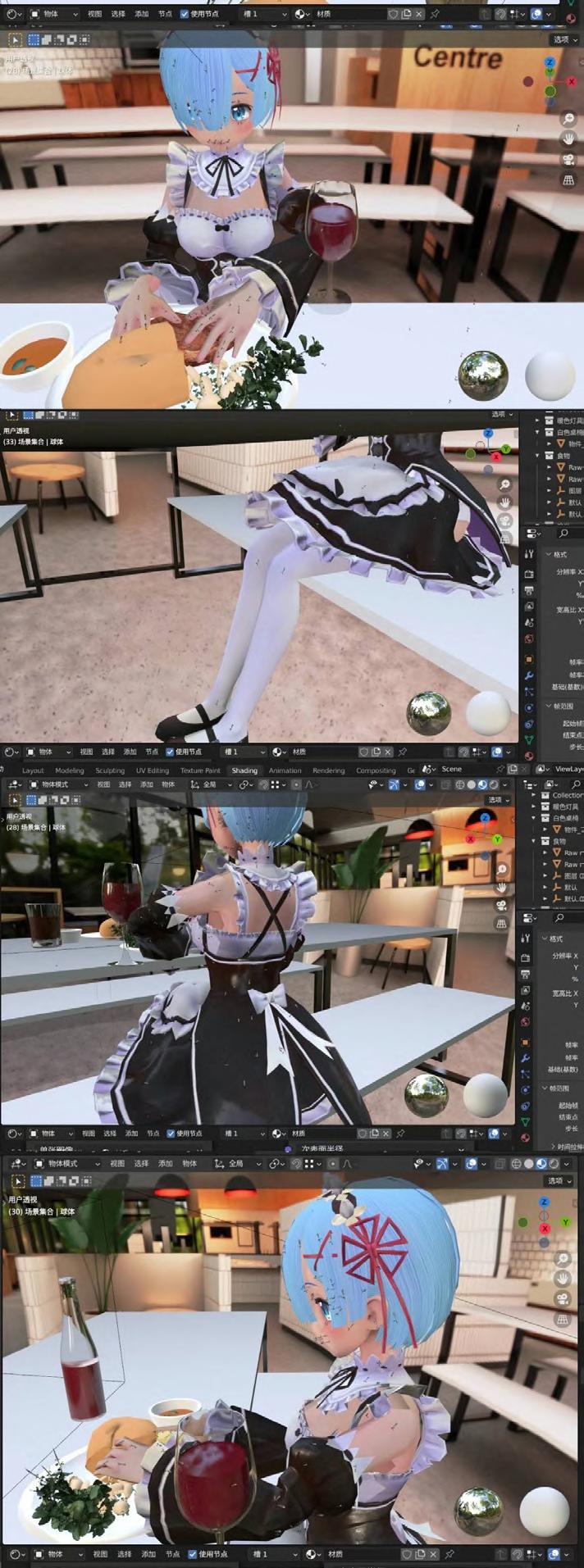Click pan hand icon in character's-back viewport
This screenshot has height=1568, width=584.
pyautogui.click(x=502, y=887)
